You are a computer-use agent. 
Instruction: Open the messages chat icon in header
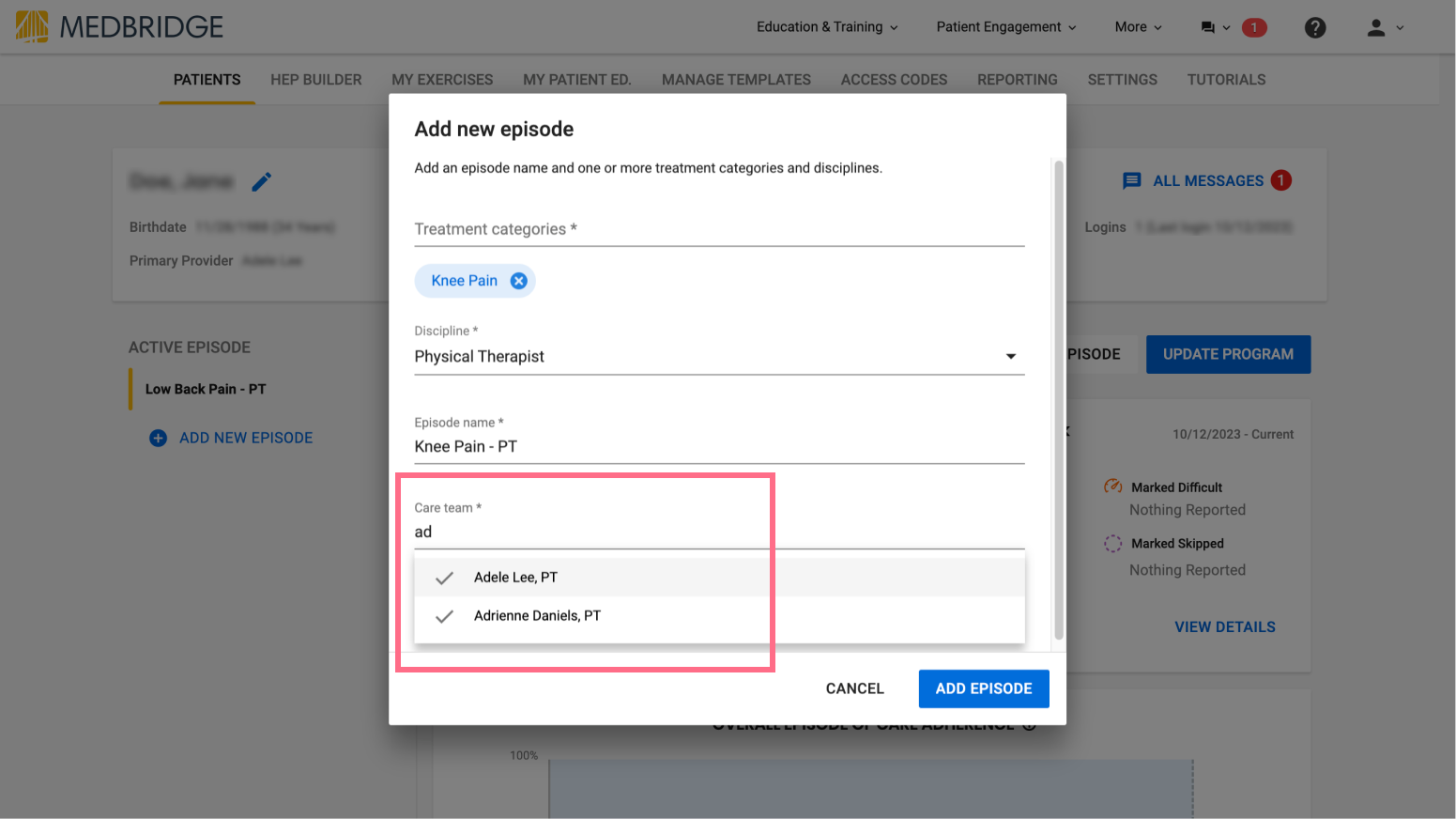pos(1207,27)
